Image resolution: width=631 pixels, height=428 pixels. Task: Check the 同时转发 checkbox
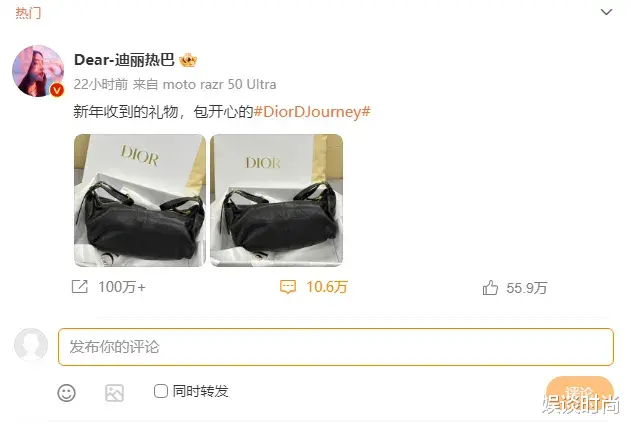point(161,391)
